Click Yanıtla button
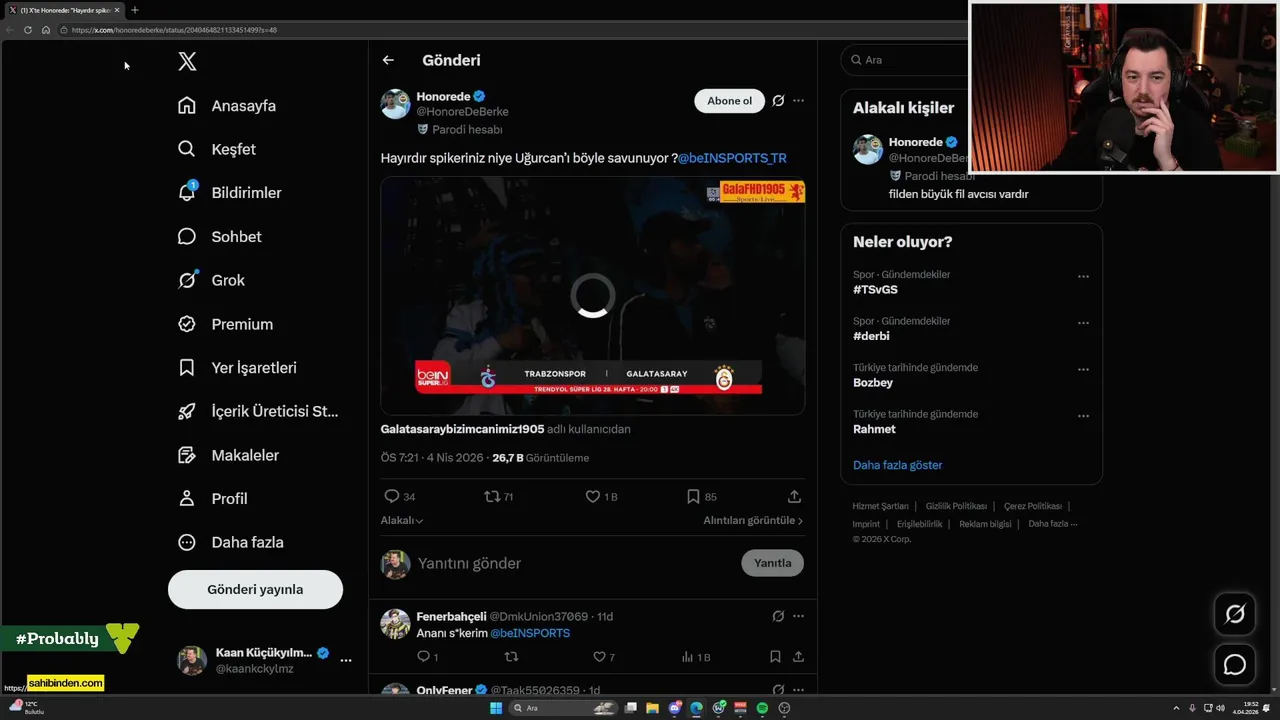Screen dimensions: 1280x720 pyautogui.click(x=772, y=563)
